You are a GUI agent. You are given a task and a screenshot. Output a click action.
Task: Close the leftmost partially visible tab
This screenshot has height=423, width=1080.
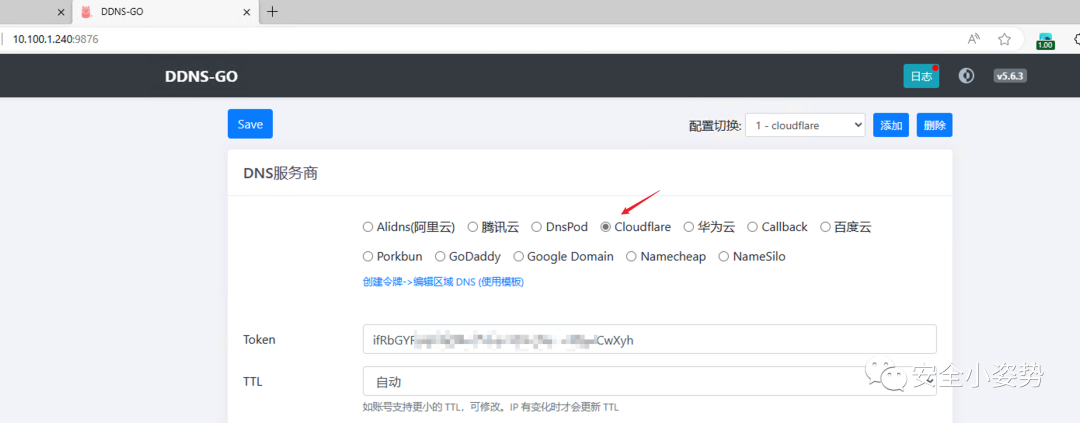[x=61, y=12]
